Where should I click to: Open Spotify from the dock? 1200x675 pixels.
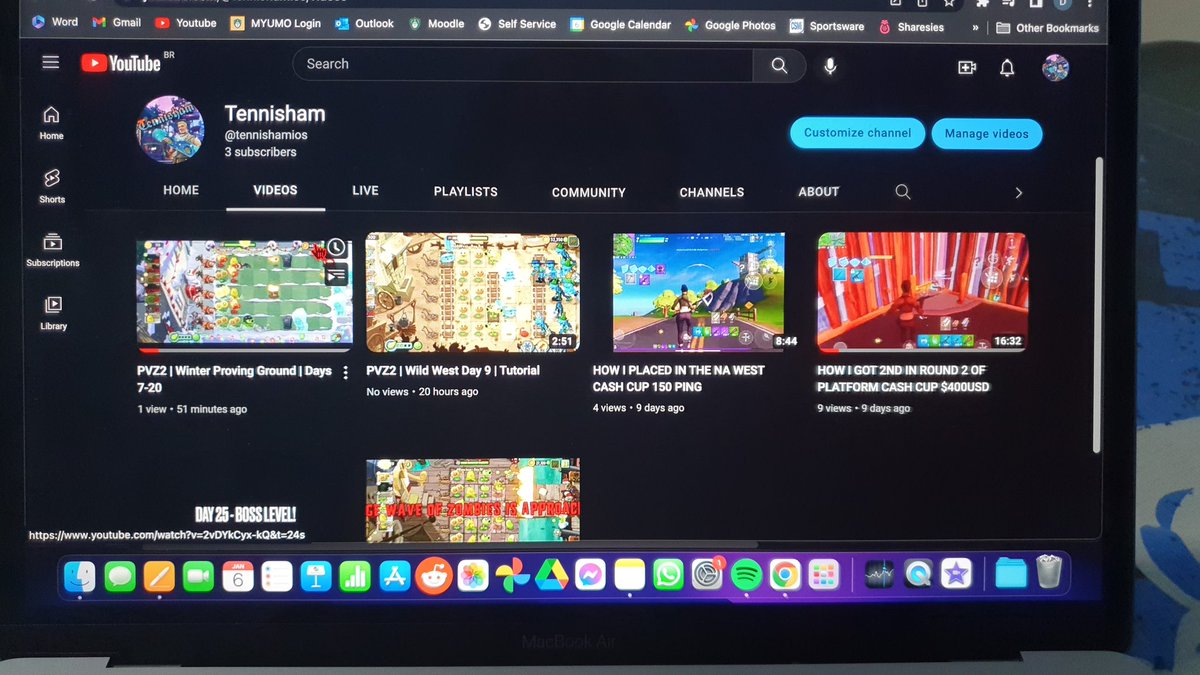tap(746, 575)
